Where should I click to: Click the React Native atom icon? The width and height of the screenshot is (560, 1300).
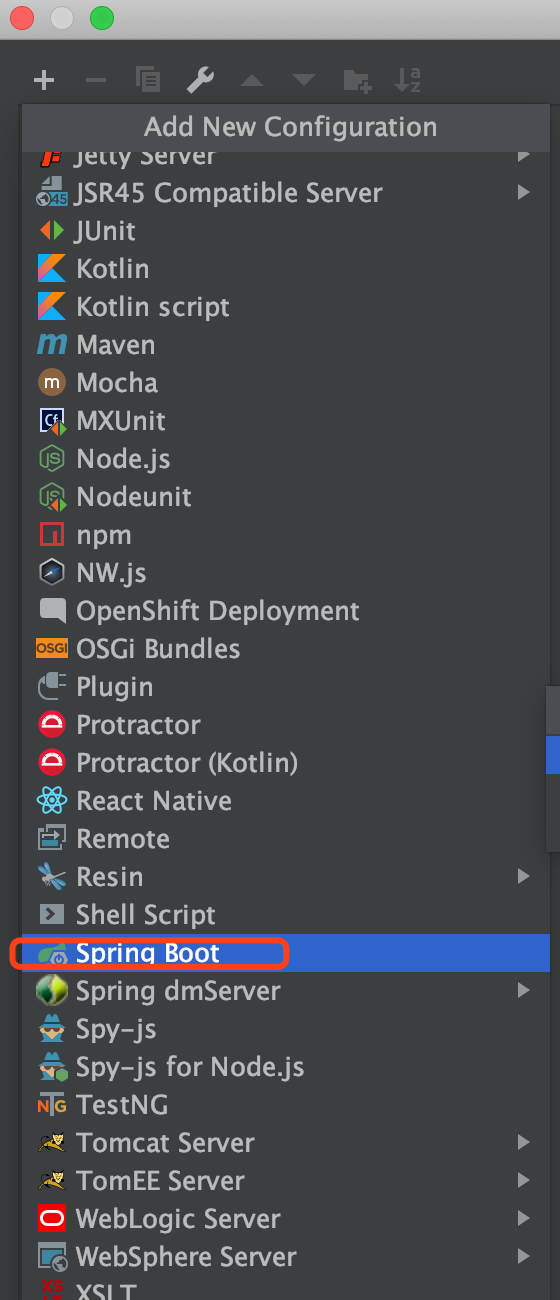pyautogui.click(x=52, y=801)
